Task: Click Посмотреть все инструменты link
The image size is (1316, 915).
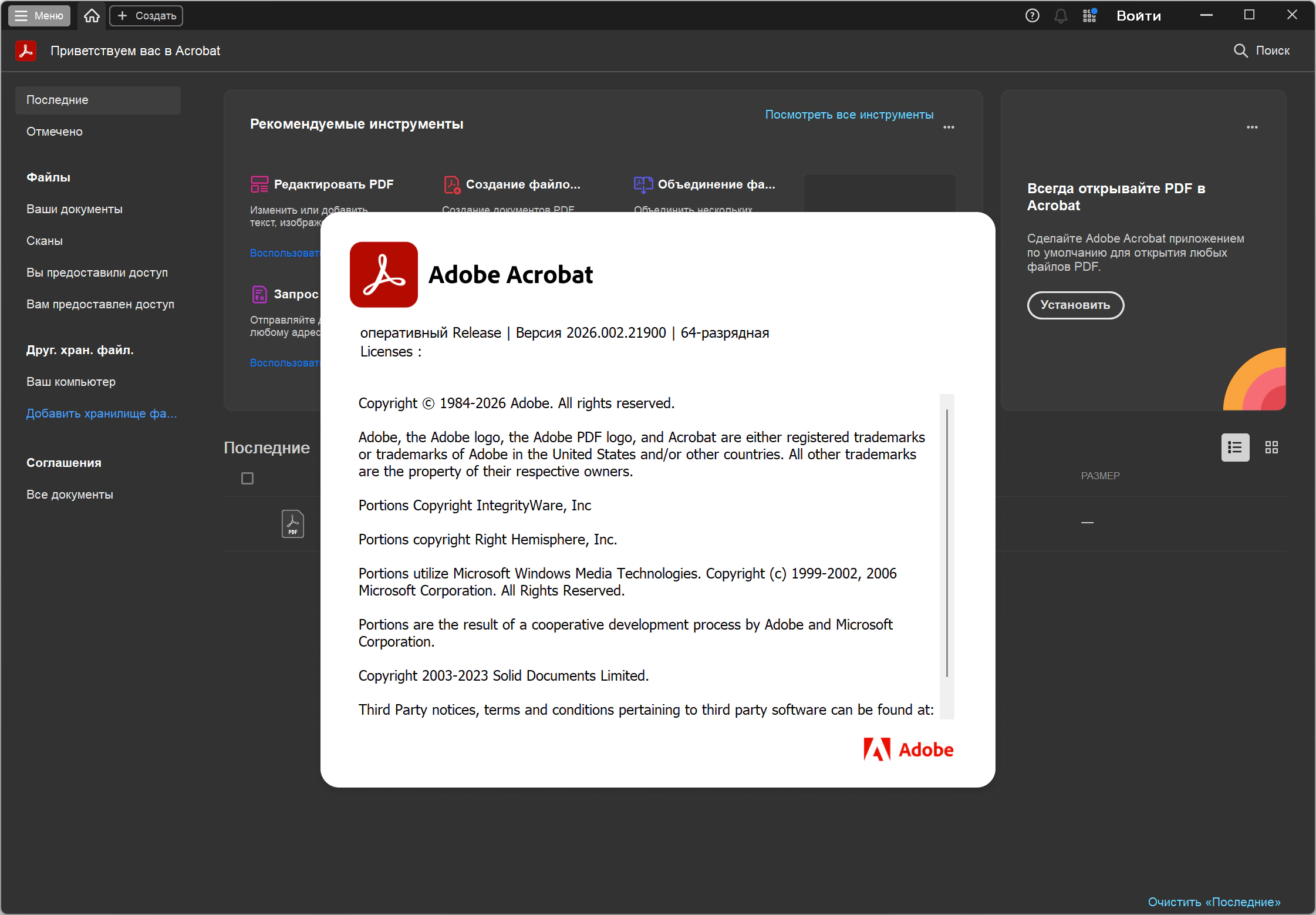Action: (x=849, y=115)
